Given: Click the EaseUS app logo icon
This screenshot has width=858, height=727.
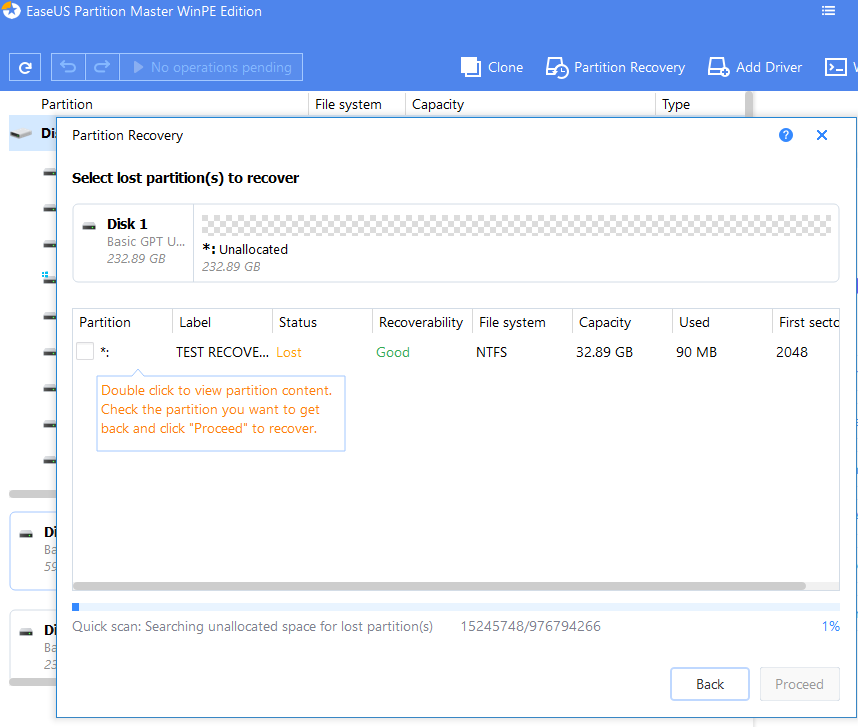Looking at the screenshot, I should point(11,10).
